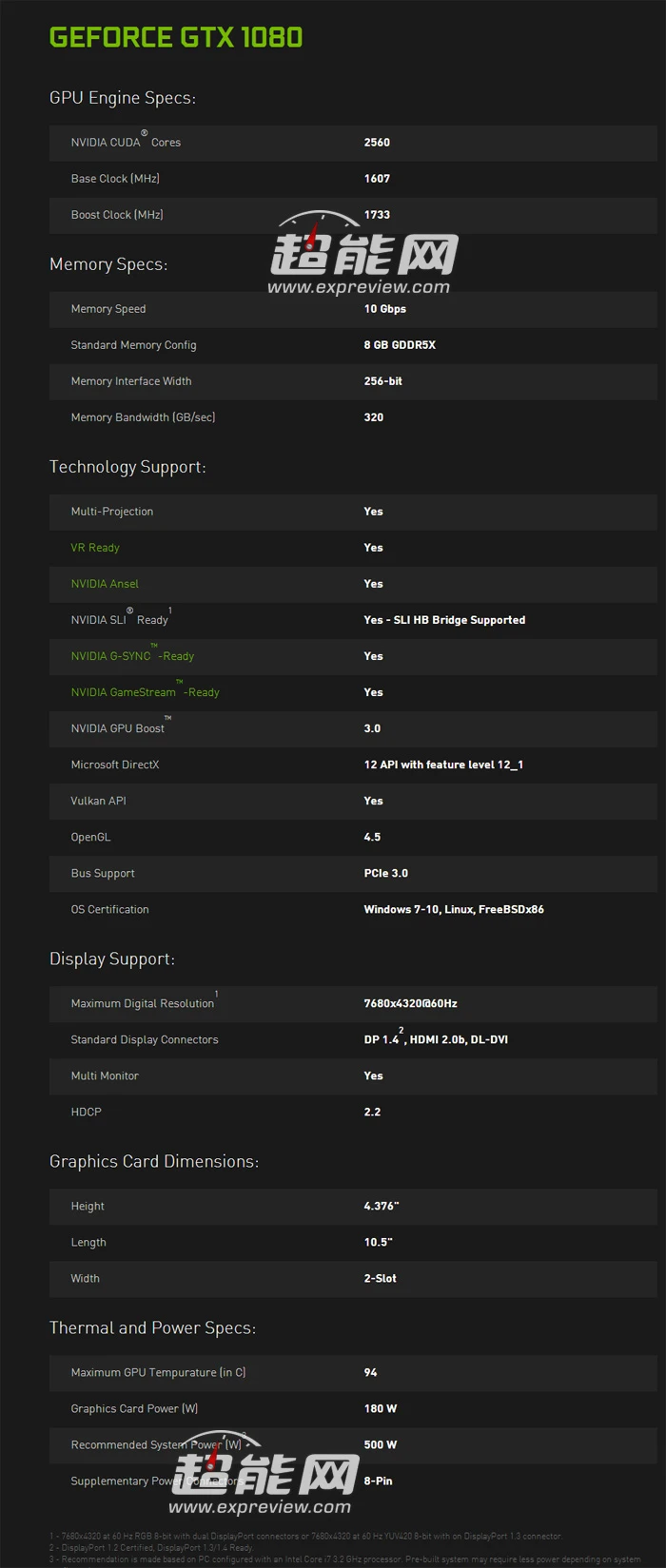Select the OpenGL value 4.5
The image size is (666, 1568).
[x=372, y=837]
